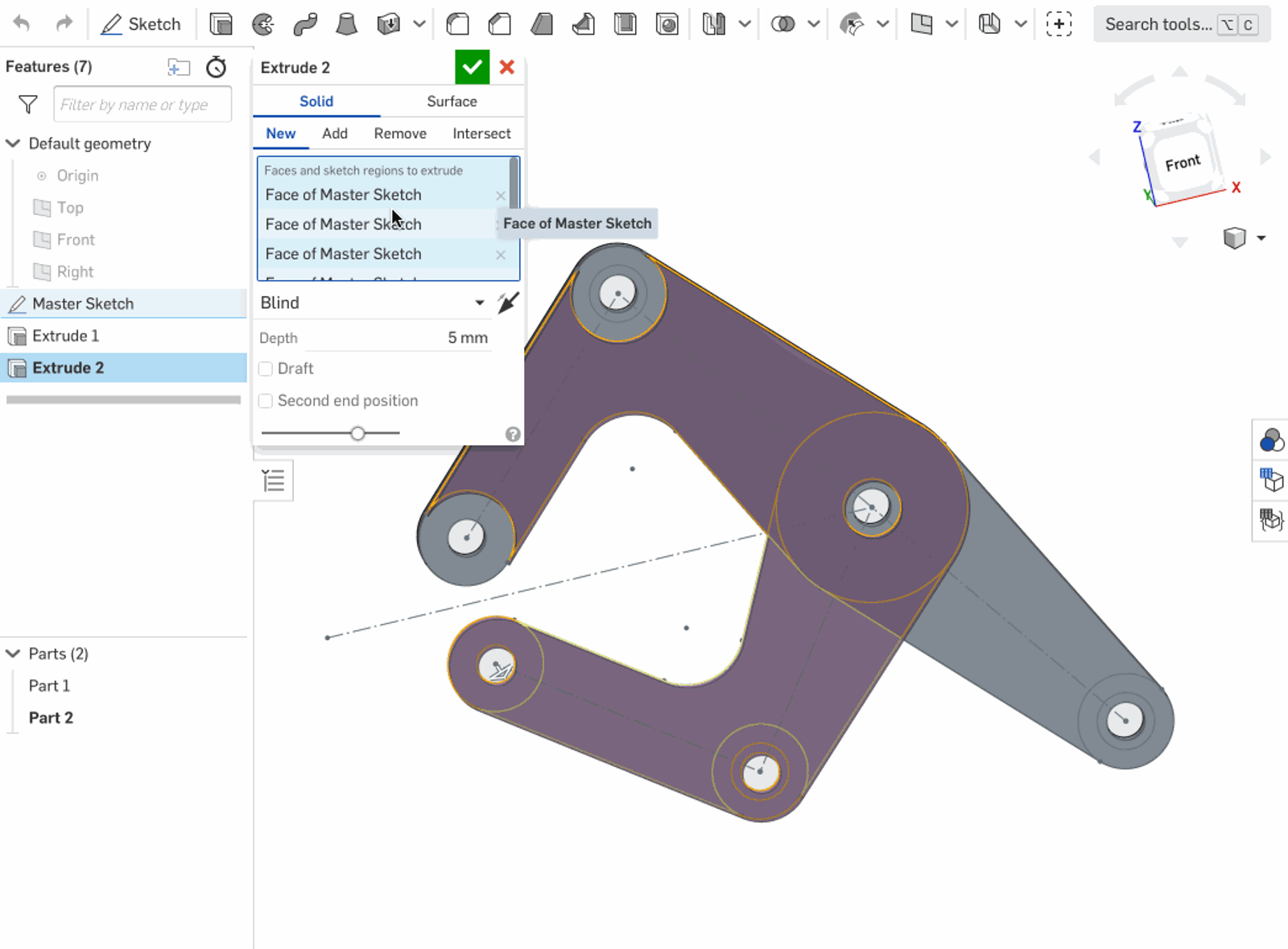
Task: Open the rebuild time stopwatch icon
Action: [216, 67]
